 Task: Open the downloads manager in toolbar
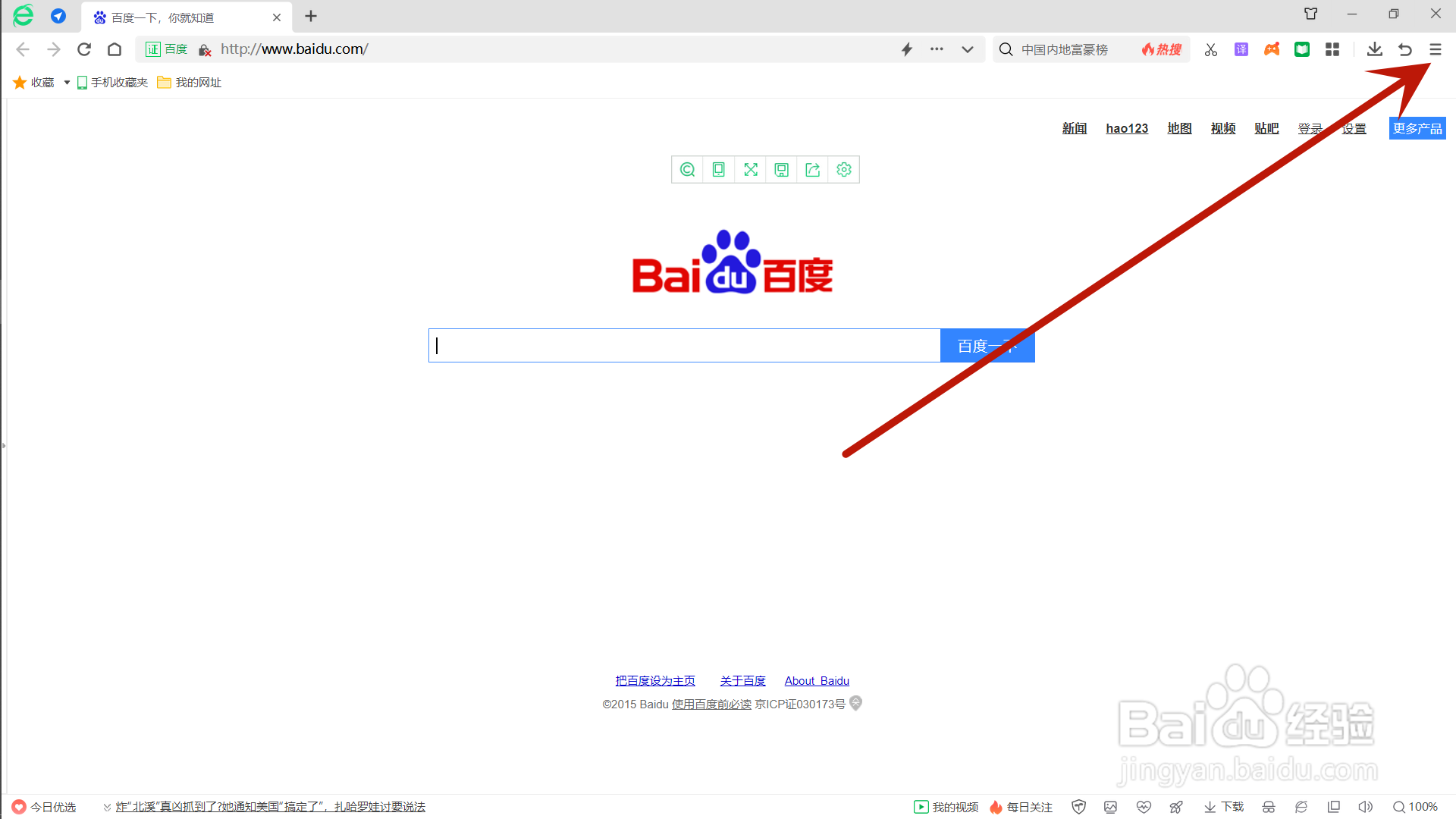point(1375,49)
